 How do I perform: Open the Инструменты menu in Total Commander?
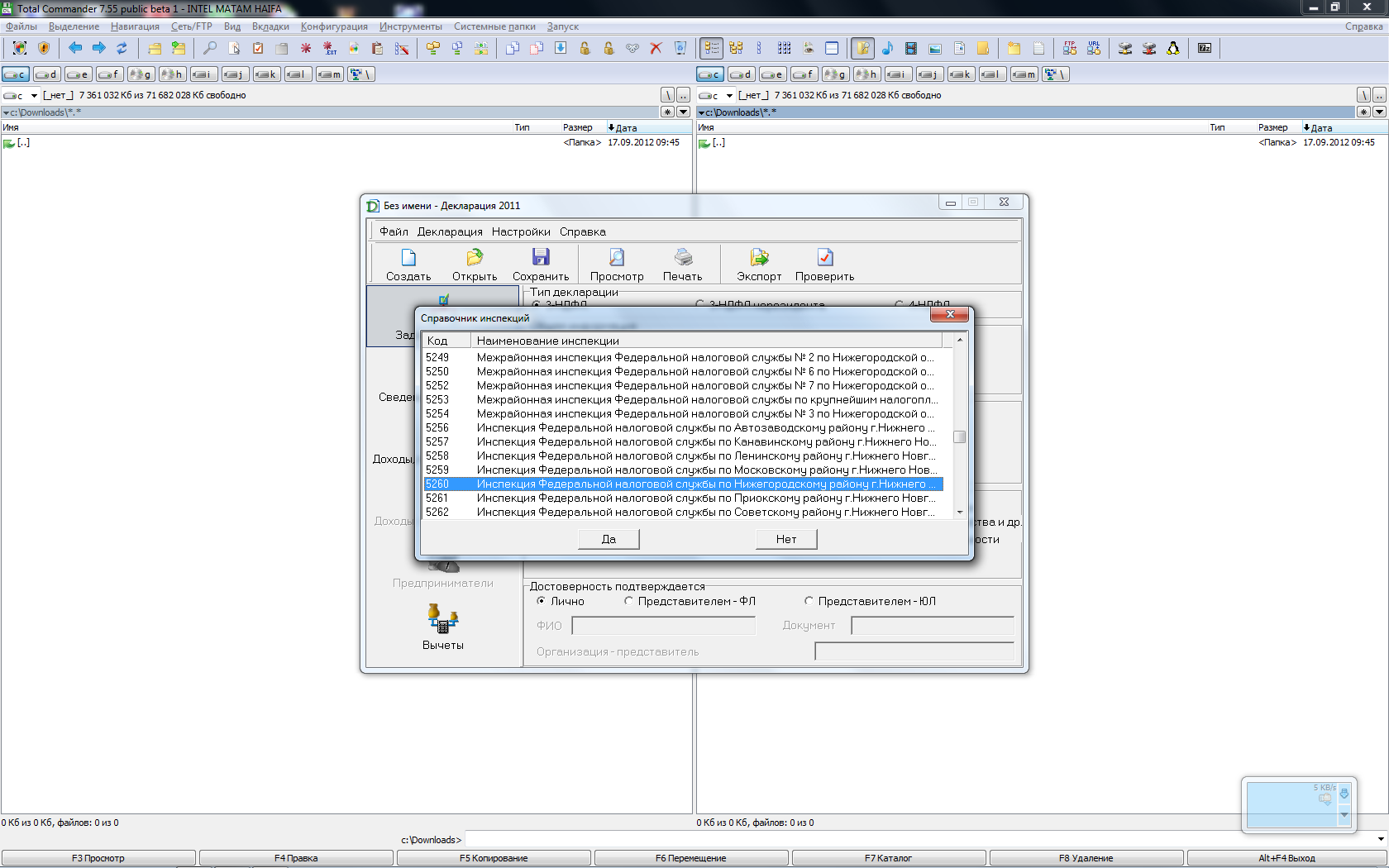pos(411,26)
